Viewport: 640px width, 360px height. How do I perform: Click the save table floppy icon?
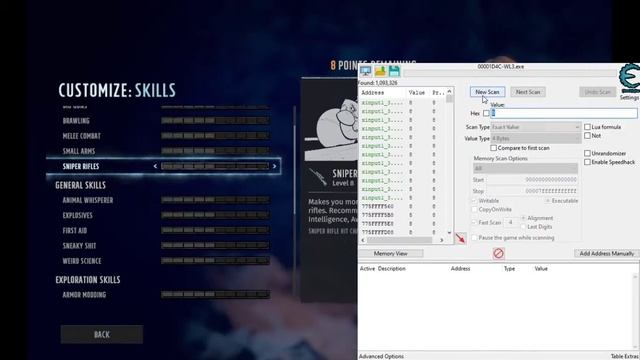point(394,71)
